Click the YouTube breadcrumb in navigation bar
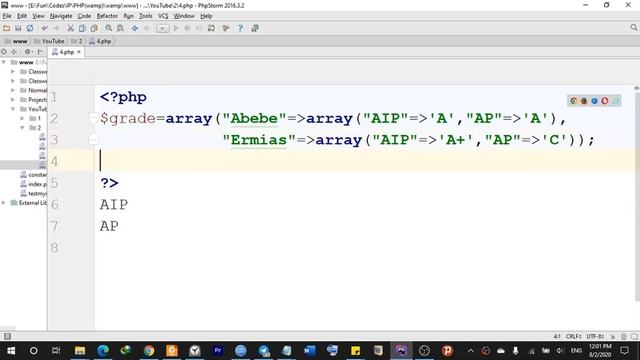Image resolution: width=640 pixels, height=360 pixels. [49, 41]
